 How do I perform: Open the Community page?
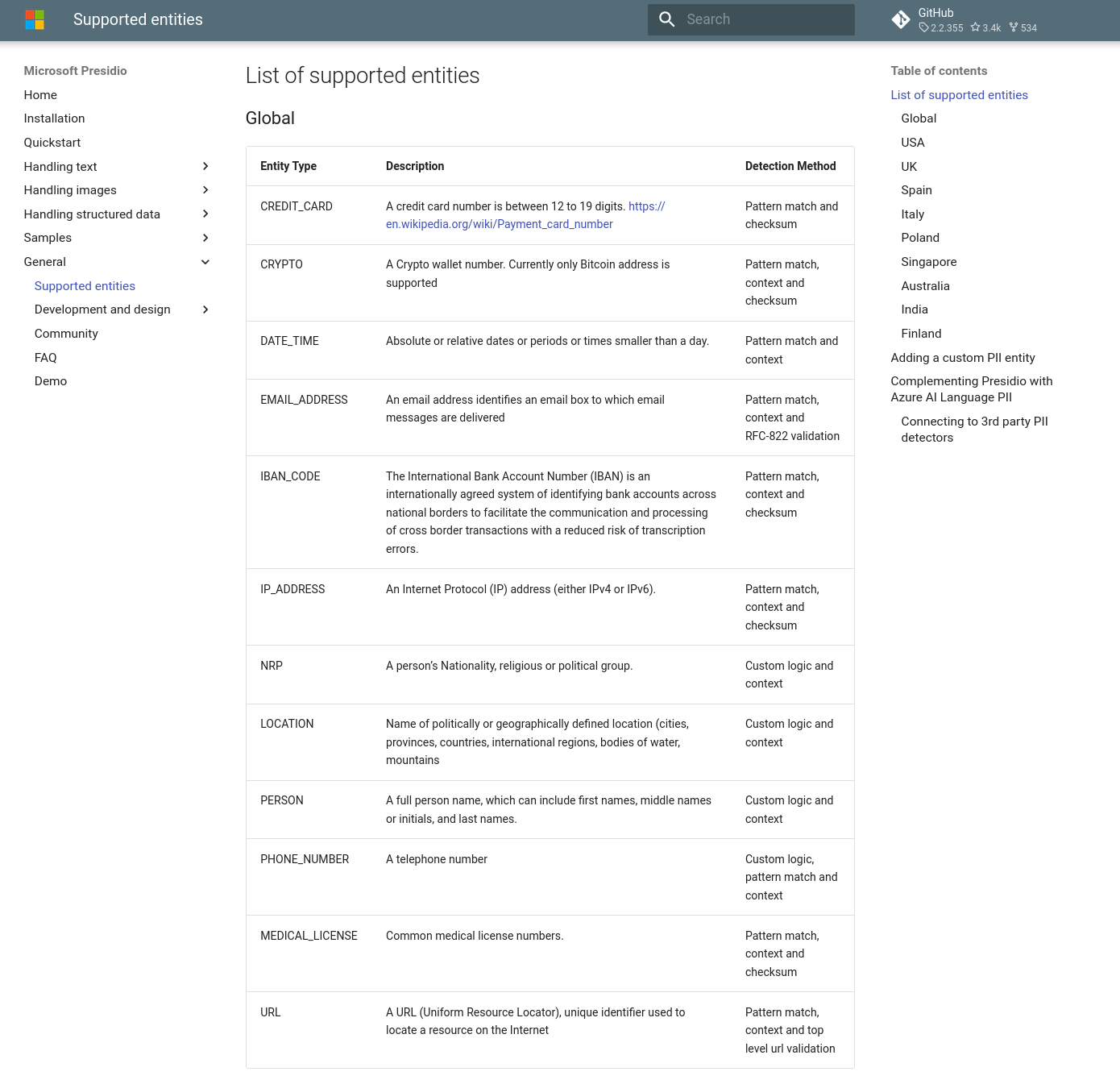point(66,334)
